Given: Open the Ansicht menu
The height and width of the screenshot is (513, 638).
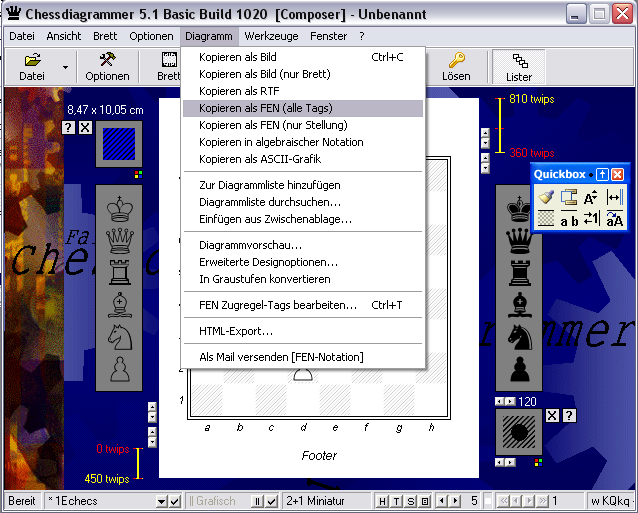Looking at the screenshot, I should (64, 36).
